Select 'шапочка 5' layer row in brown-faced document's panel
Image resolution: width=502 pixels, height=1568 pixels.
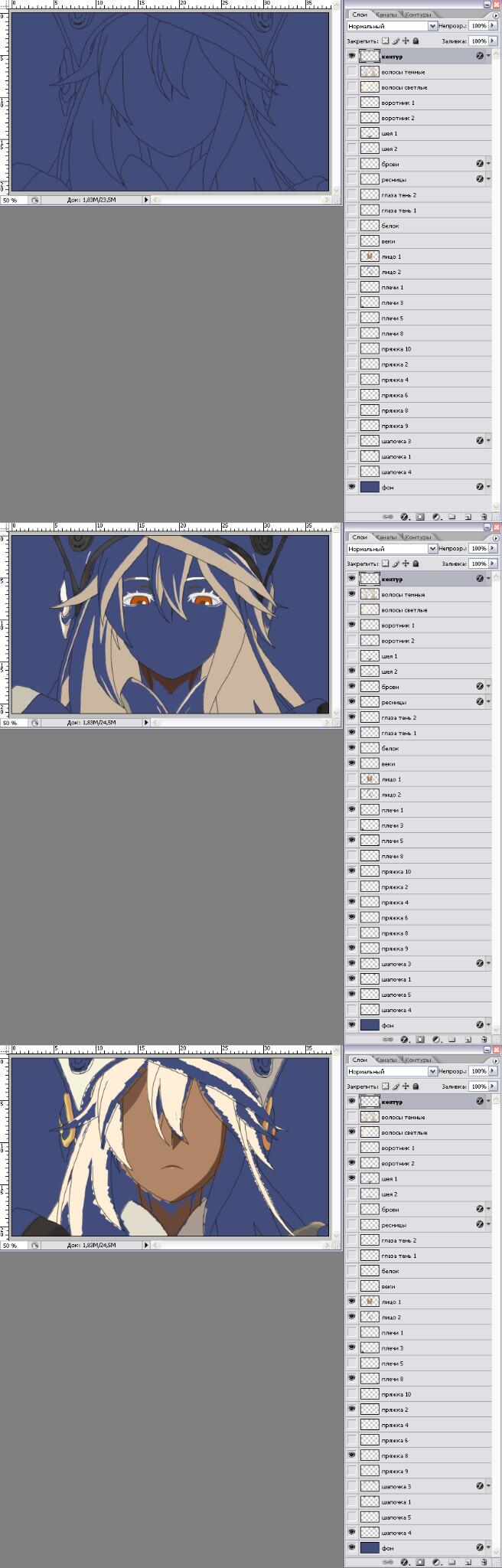click(x=419, y=1517)
